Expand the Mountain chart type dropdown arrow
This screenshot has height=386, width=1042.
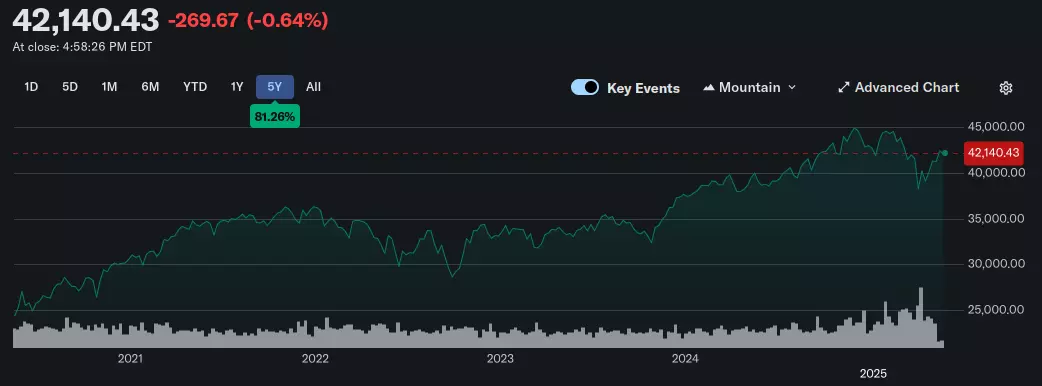click(791, 88)
